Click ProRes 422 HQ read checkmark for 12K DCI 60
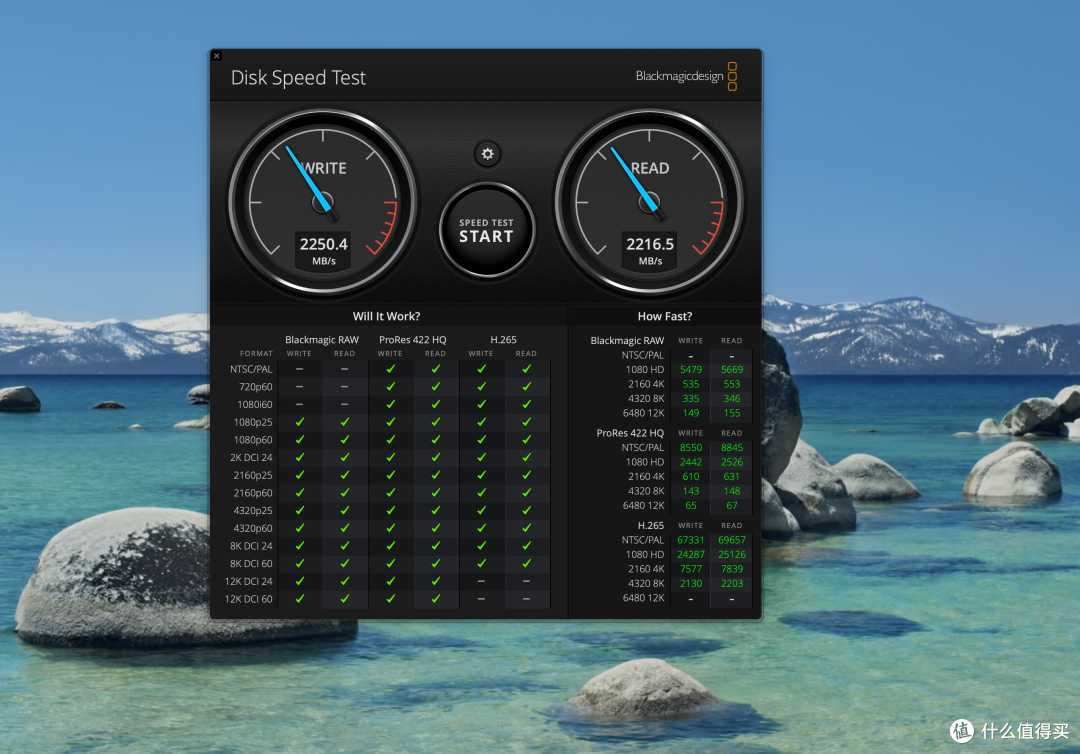This screenshot has height=754, width=1080. (x=435, y=599)
